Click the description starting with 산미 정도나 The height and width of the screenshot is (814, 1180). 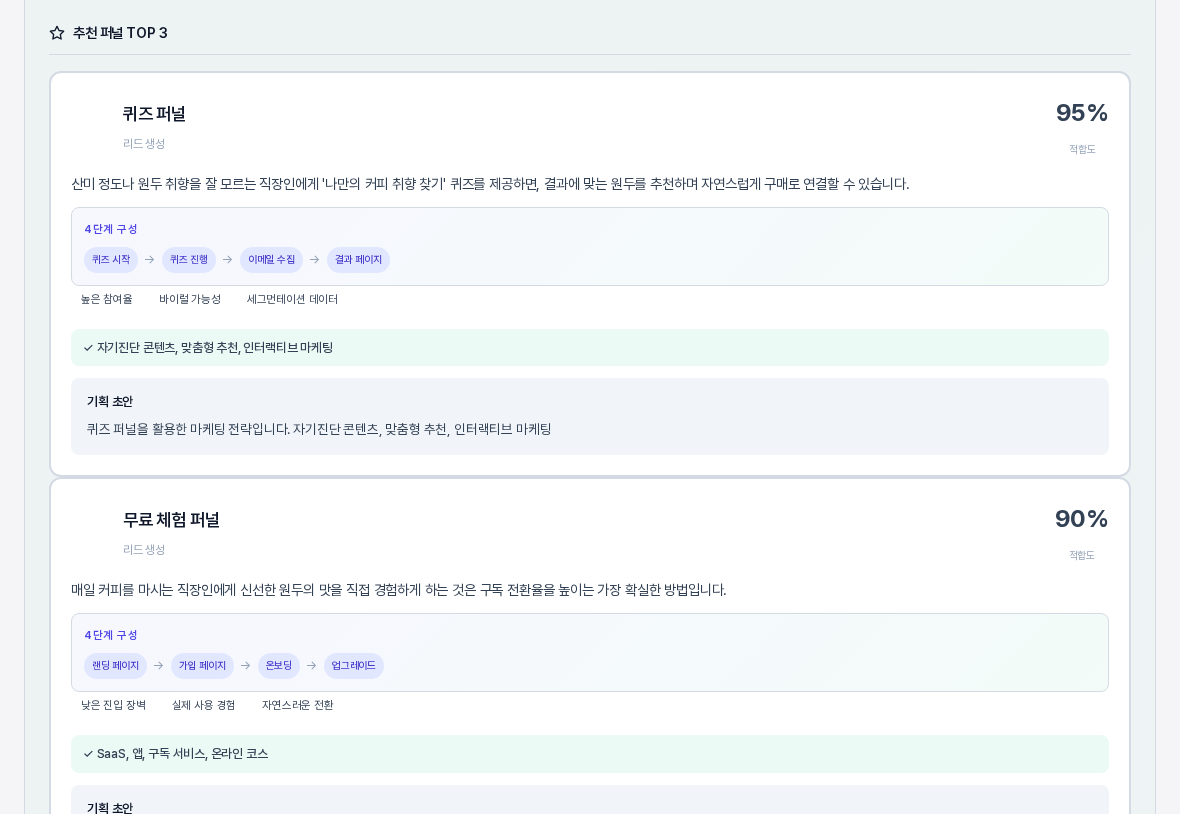(490, 184)
